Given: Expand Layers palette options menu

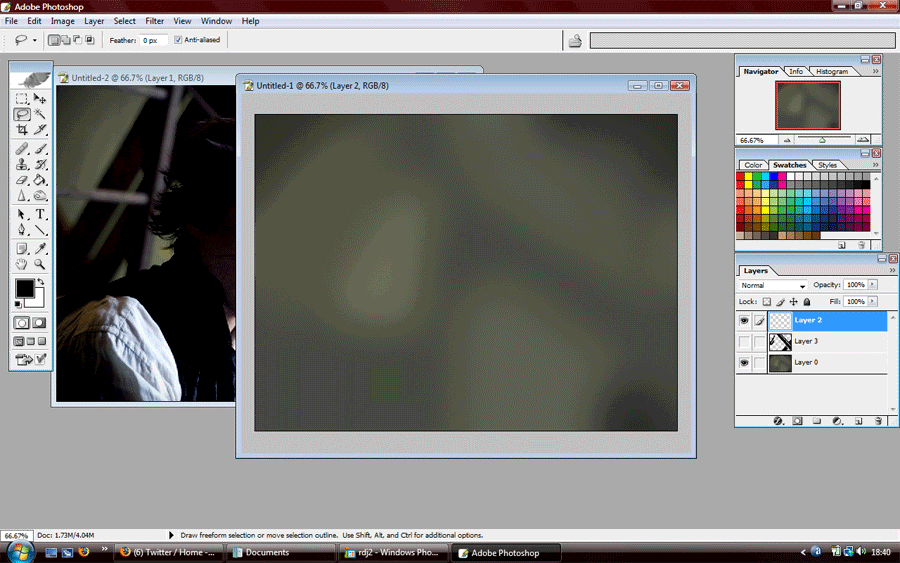Looking at the screenshot, I should pyautogui.click(x=892, y=270).
